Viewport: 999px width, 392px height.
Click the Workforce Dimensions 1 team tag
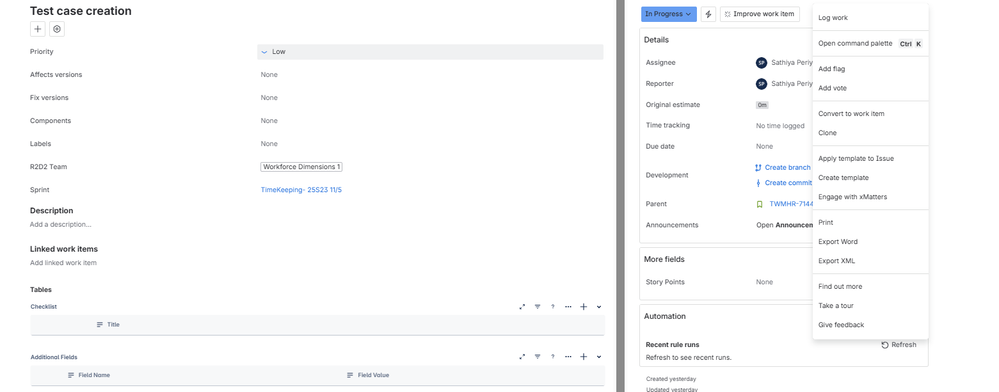pos(301,167)
